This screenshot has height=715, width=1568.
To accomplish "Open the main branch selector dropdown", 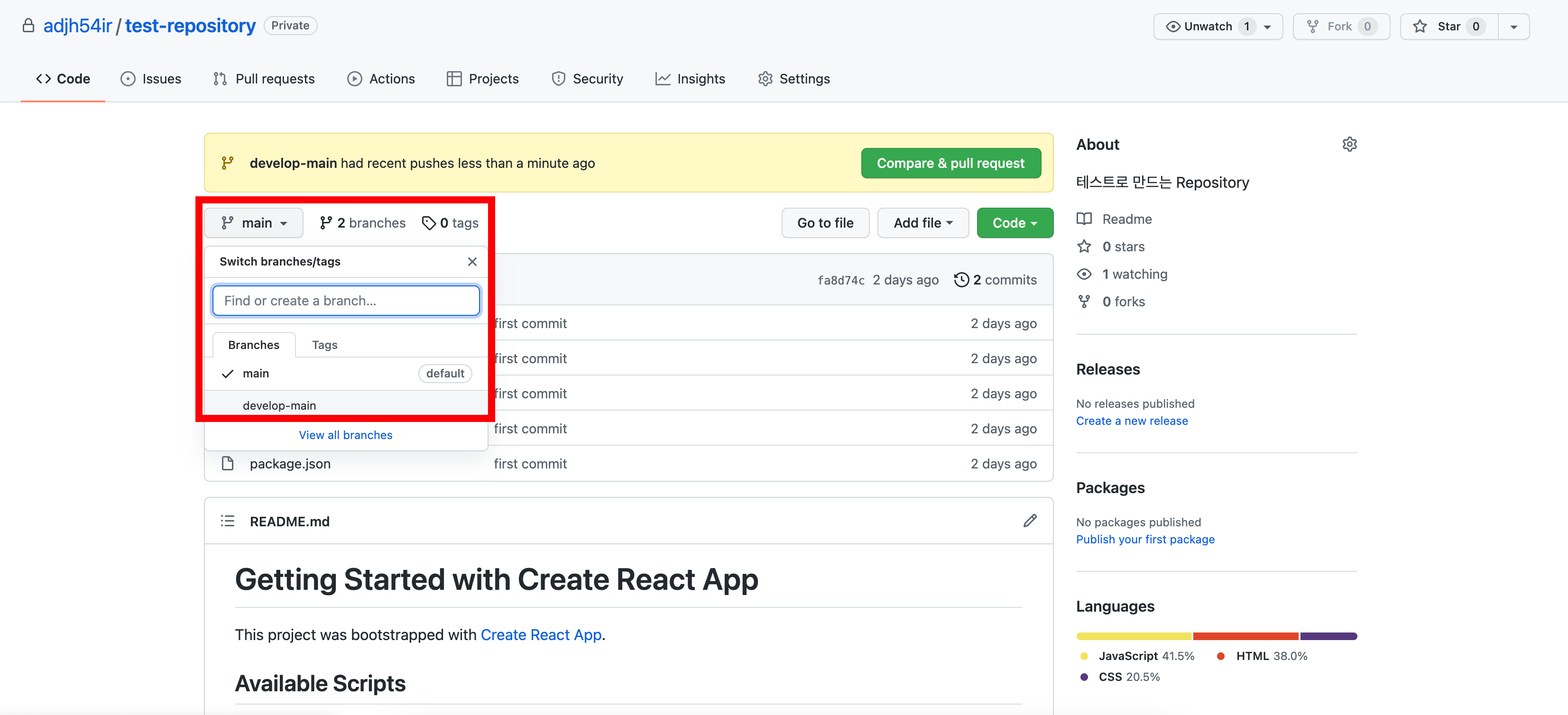I will [x=254, y=223].
